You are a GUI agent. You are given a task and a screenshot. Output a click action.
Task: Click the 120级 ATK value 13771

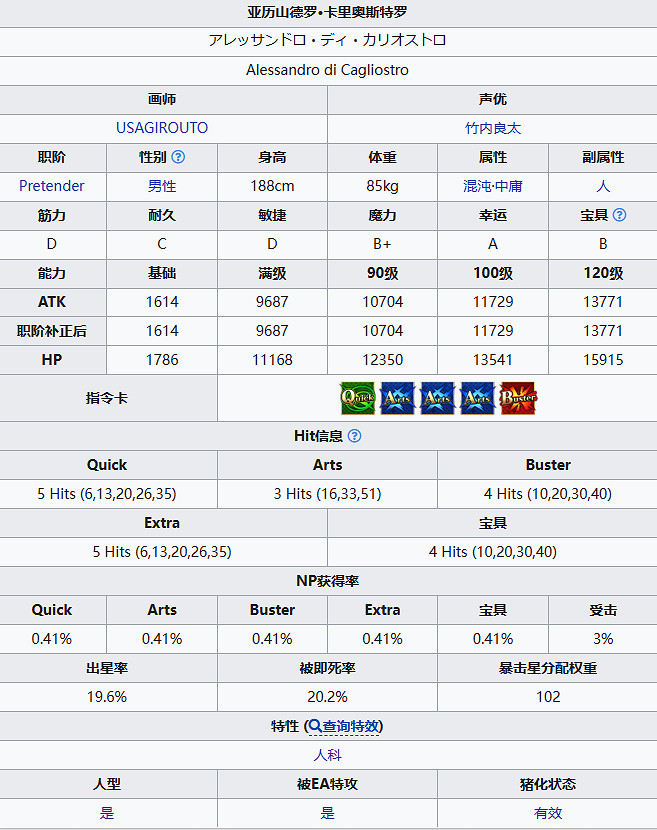(603, 302)
